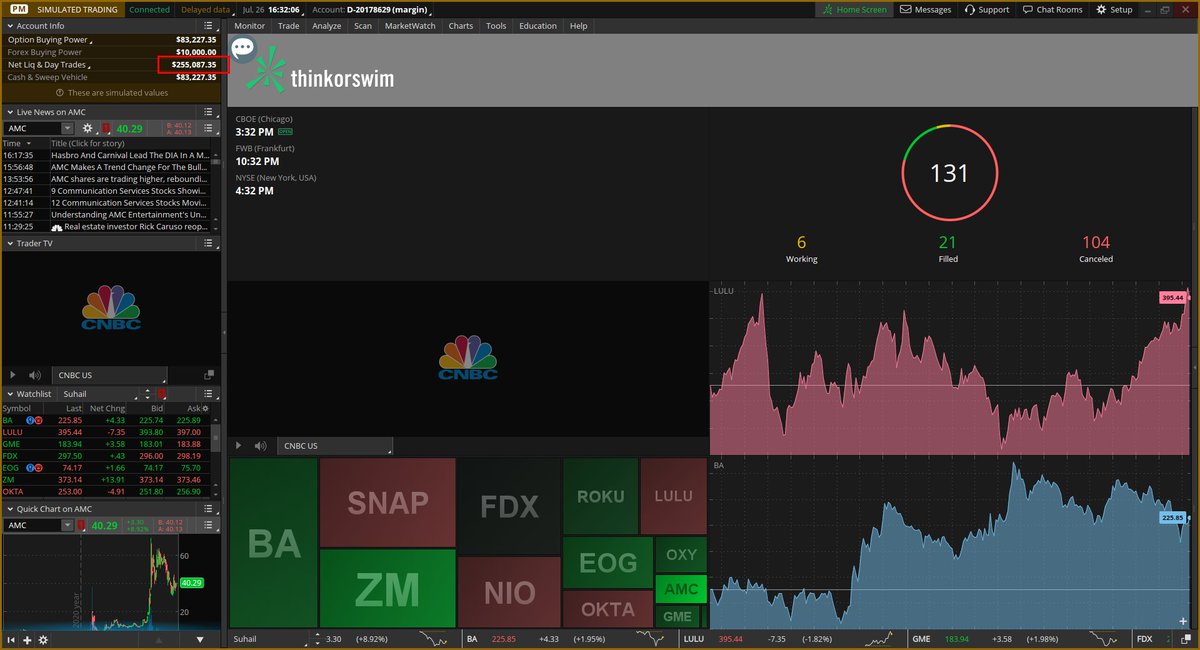Go to the Home Screen button
The width and height of the screenshot is (1200, 650).
[853, 9]
